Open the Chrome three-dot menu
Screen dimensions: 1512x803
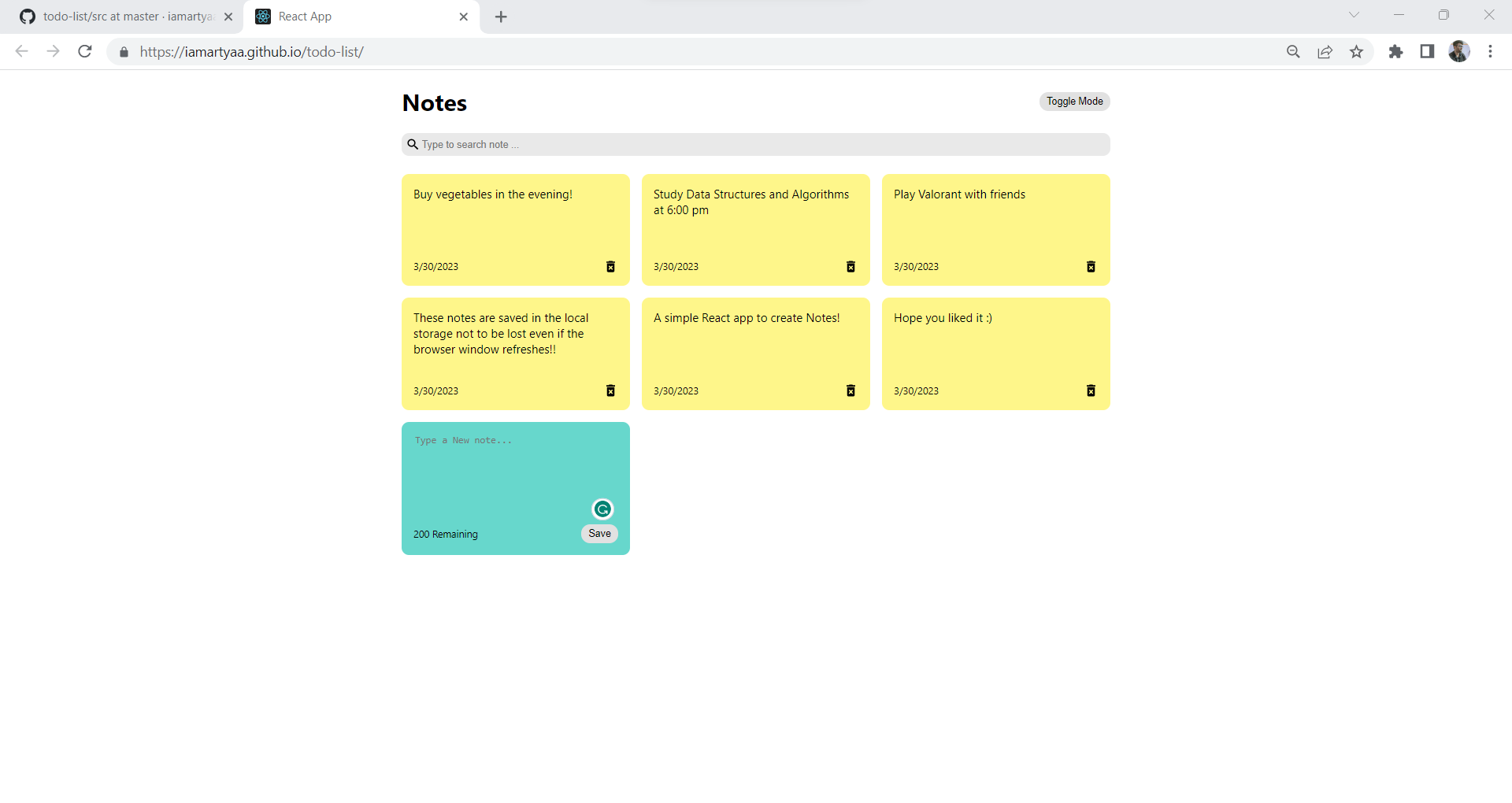coord(1490,52)
